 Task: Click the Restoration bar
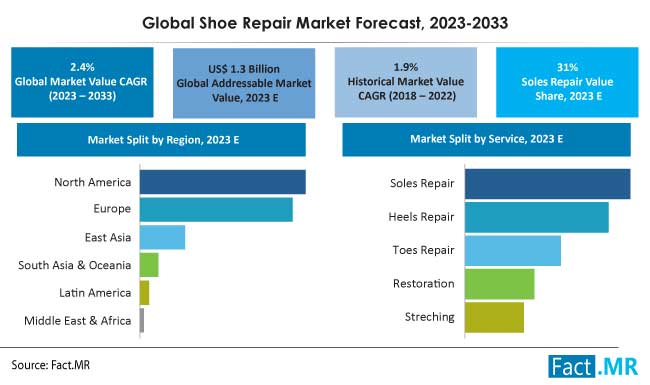click(x=500, y=284)
